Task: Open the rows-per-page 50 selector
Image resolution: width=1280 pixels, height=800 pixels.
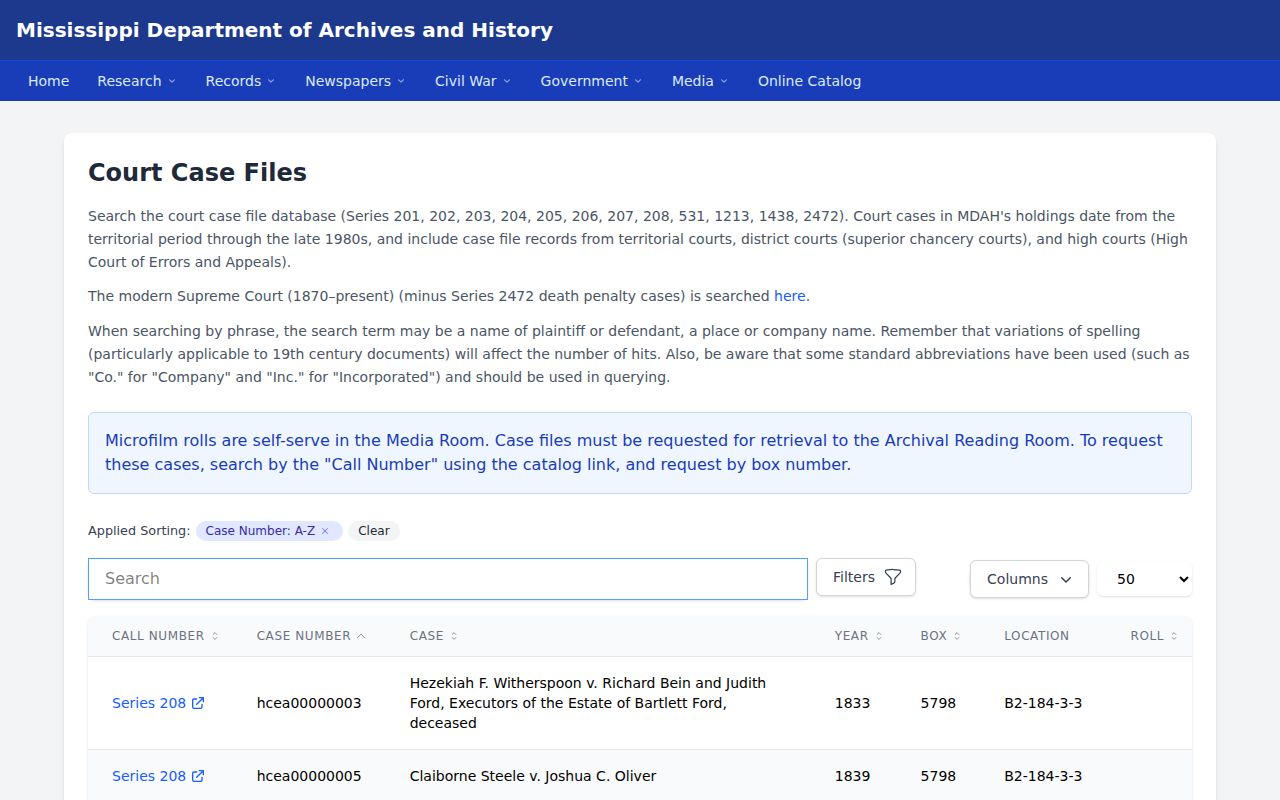Action: (1144, 579)
